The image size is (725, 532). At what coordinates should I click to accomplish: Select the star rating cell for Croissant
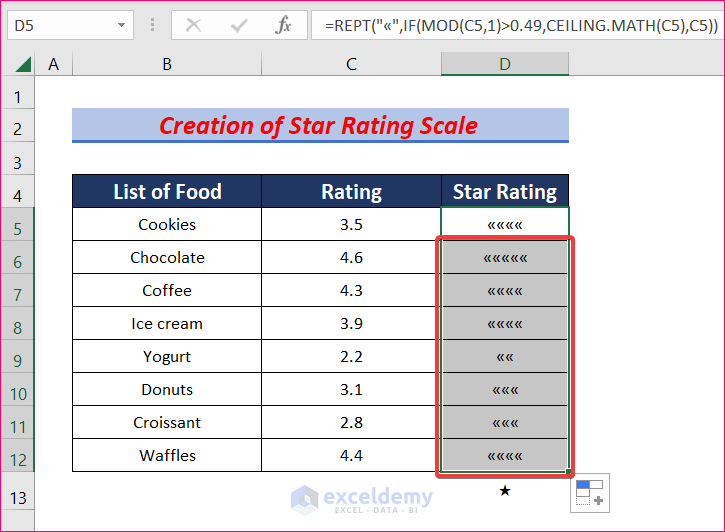pyautogui.click(x=505, y=422)
